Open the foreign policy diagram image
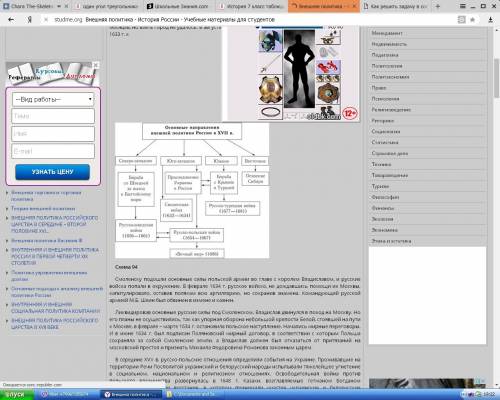 pyautogui.click(x=192, y=190)
